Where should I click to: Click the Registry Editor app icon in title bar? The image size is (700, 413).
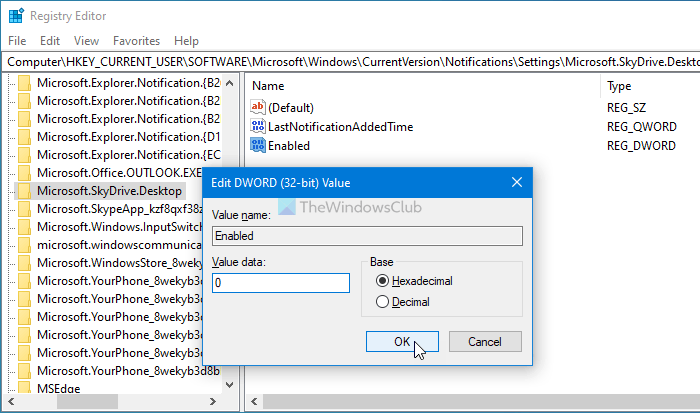pyautogui.click(x=16, y=16)
